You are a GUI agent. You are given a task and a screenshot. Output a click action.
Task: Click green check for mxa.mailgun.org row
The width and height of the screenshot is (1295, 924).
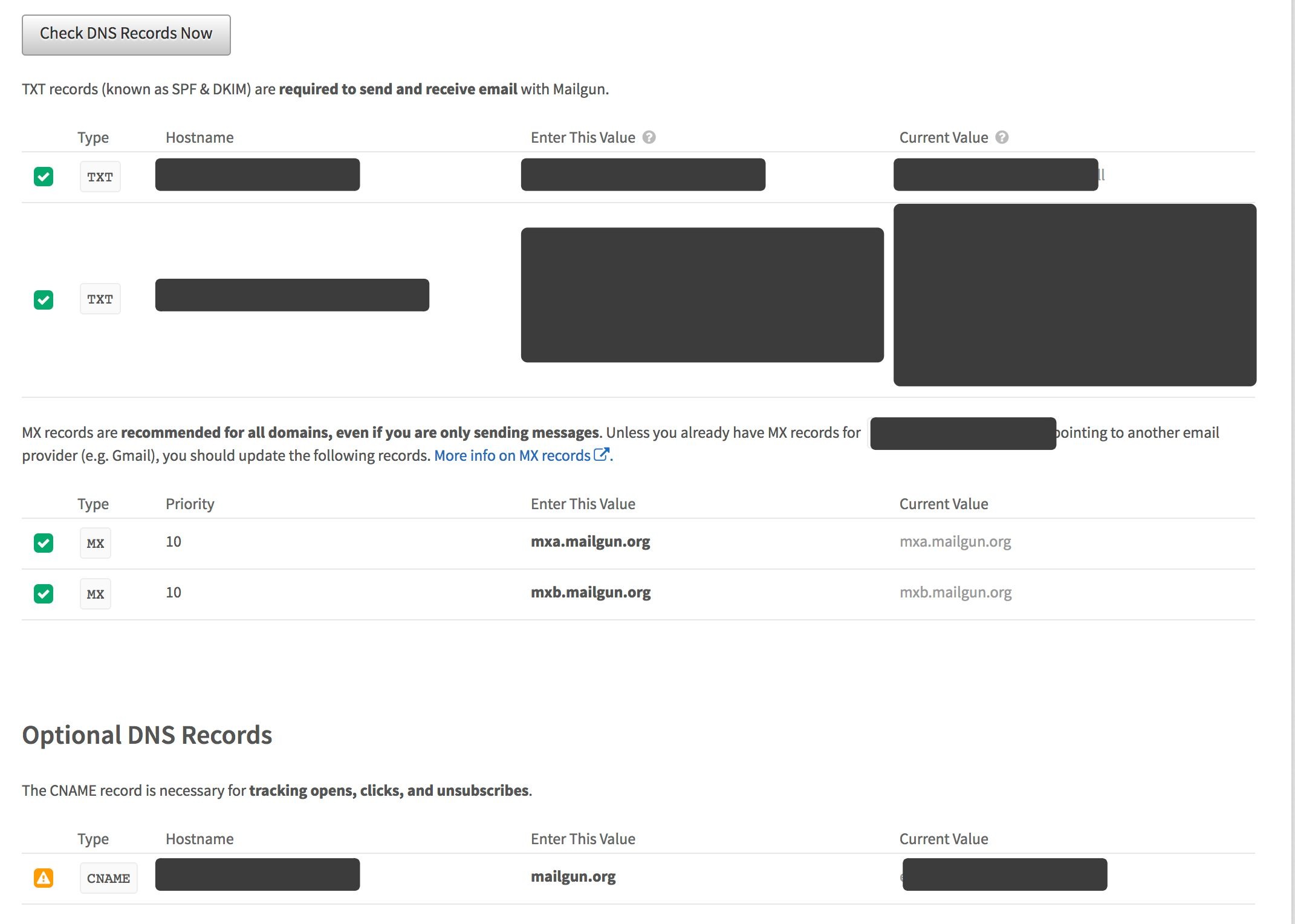coord(44,543)
